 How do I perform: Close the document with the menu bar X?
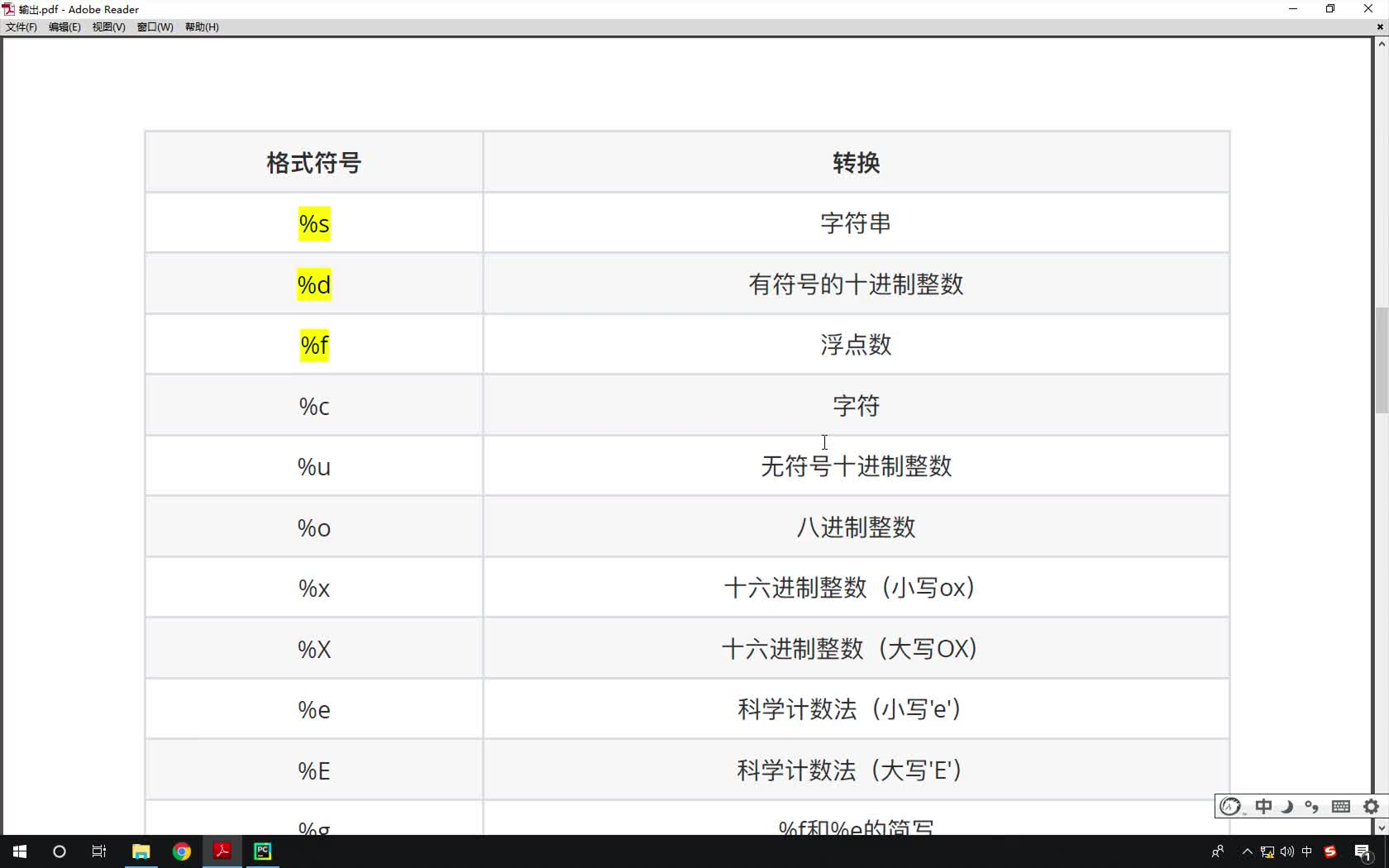(x=1380, y=27)
